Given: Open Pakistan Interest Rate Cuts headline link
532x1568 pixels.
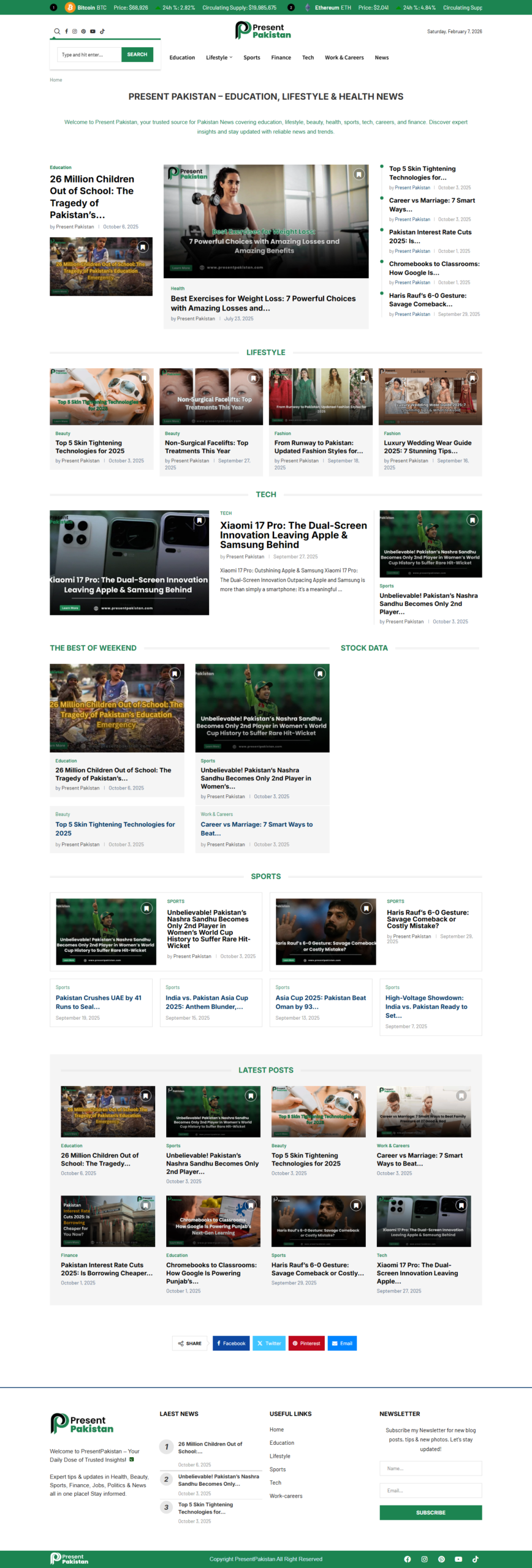Looking at the screenshot, I should [x=107, y=1268].
